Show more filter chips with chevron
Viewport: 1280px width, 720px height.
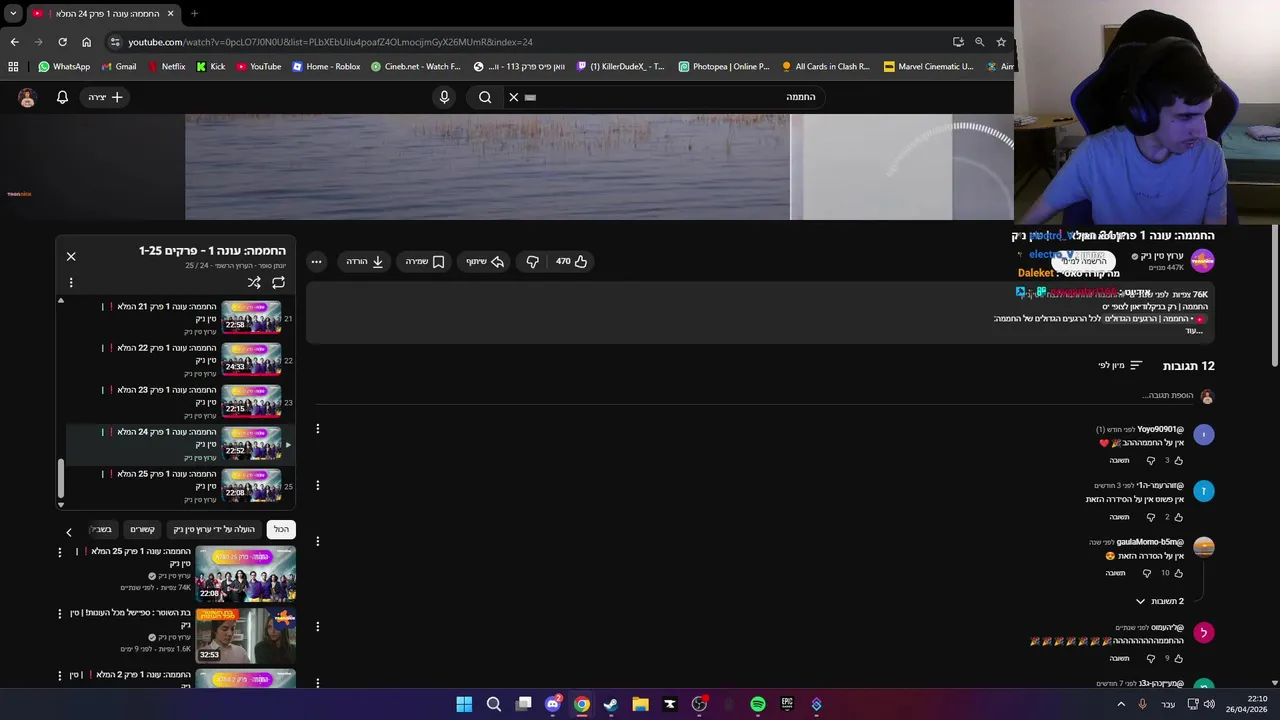69,532
